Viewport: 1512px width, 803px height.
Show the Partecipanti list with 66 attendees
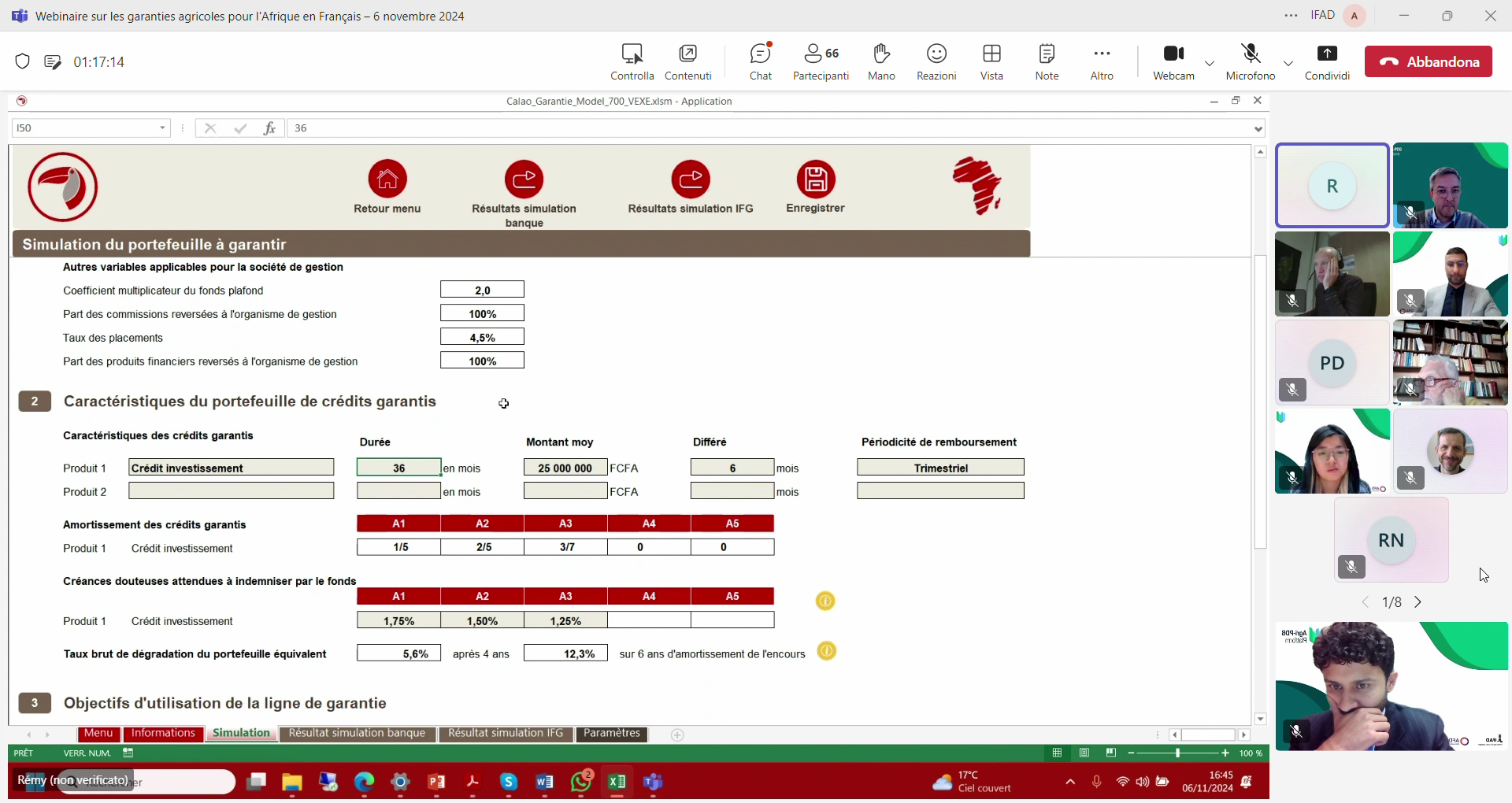[x=821, y=62]
